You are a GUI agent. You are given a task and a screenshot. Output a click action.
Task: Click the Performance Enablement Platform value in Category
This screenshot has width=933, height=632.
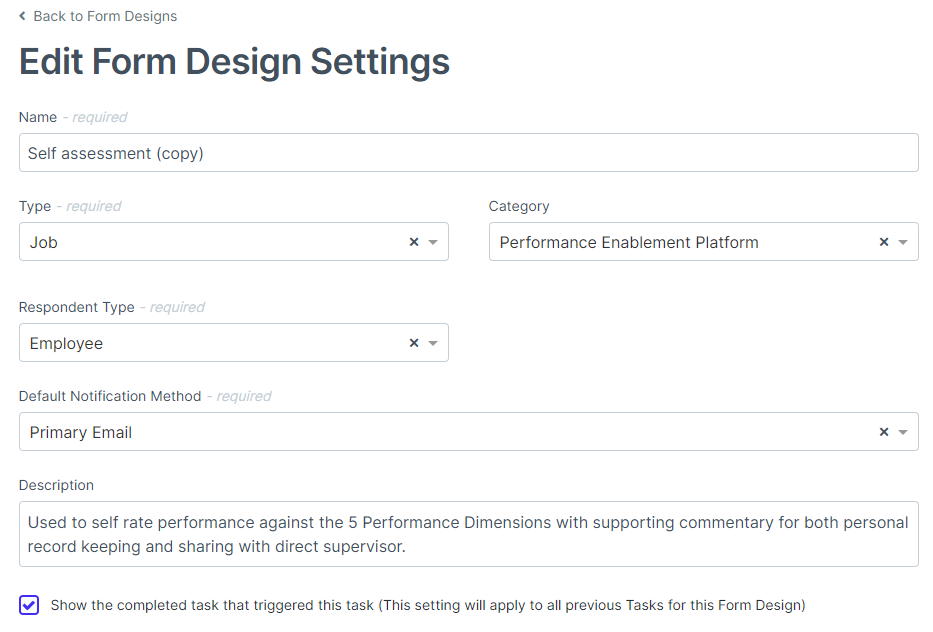coord(629,242)
